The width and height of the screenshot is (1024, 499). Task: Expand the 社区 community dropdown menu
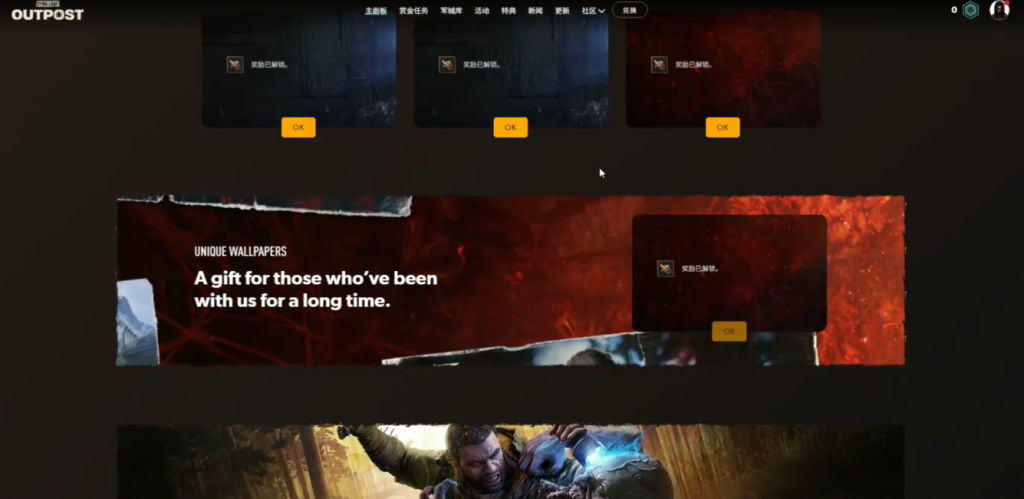[x=593, y=11]
